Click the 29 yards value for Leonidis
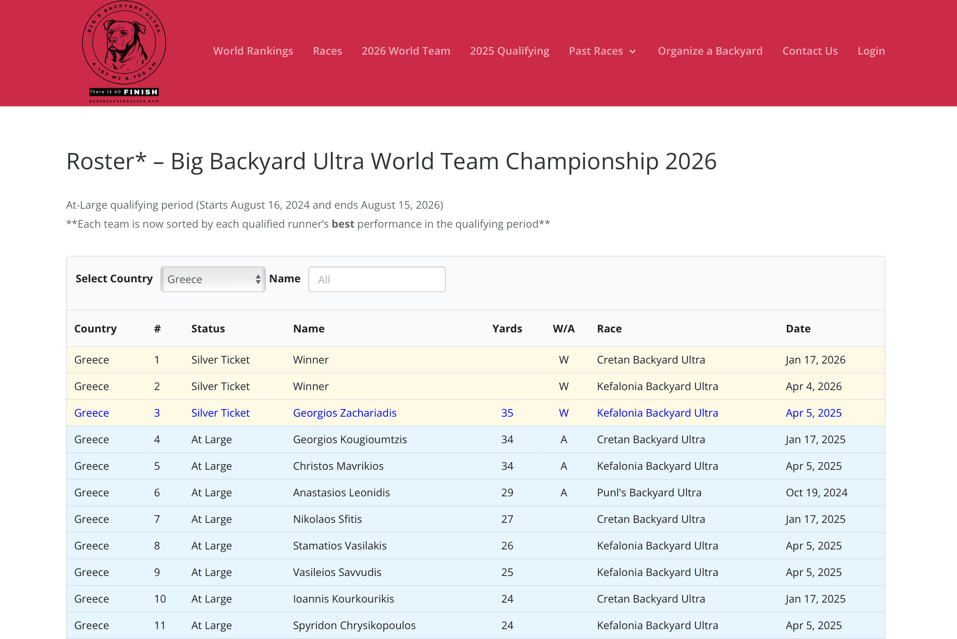Screen dimensions: 957x639 click(507, 493)
